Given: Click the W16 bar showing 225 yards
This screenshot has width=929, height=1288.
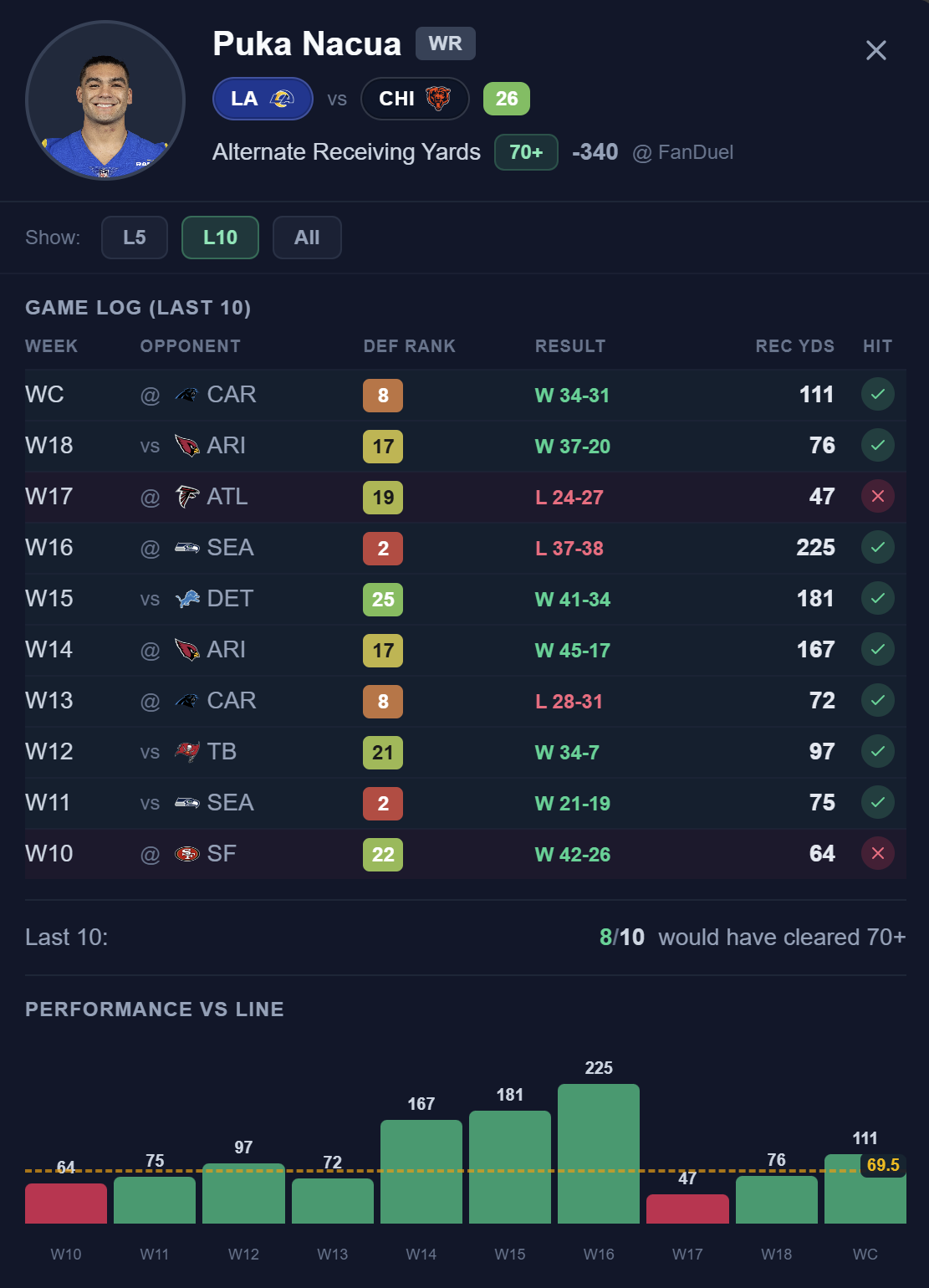Looking at the screenshot, I should [599, 1154].
